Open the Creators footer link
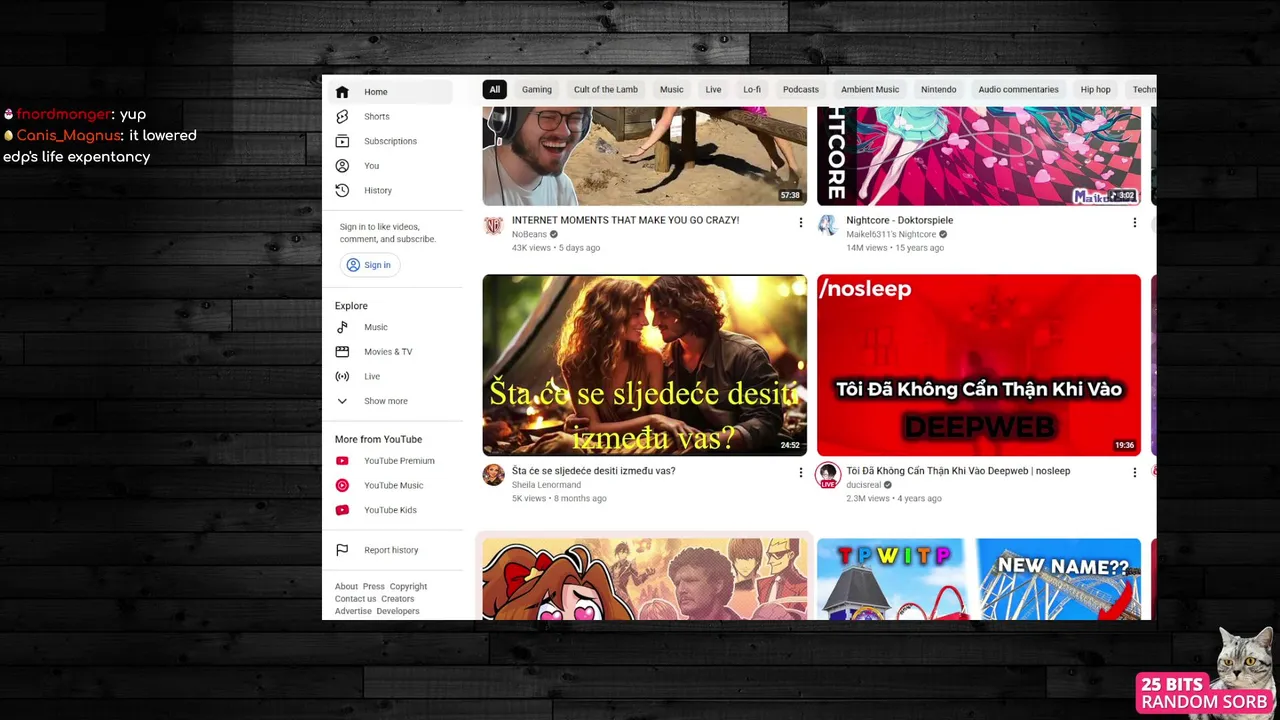 tap(398, 599)
